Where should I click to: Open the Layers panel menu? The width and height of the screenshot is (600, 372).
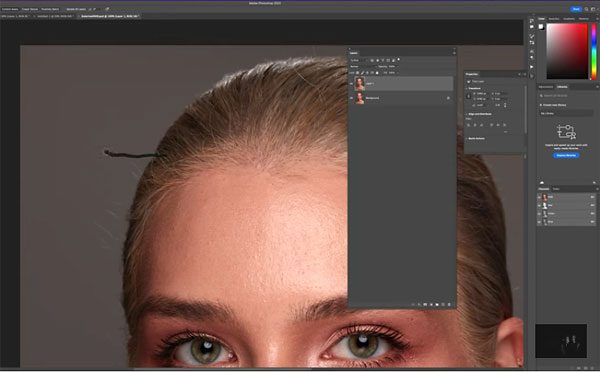pyautogui.click(x=454, y=53)
